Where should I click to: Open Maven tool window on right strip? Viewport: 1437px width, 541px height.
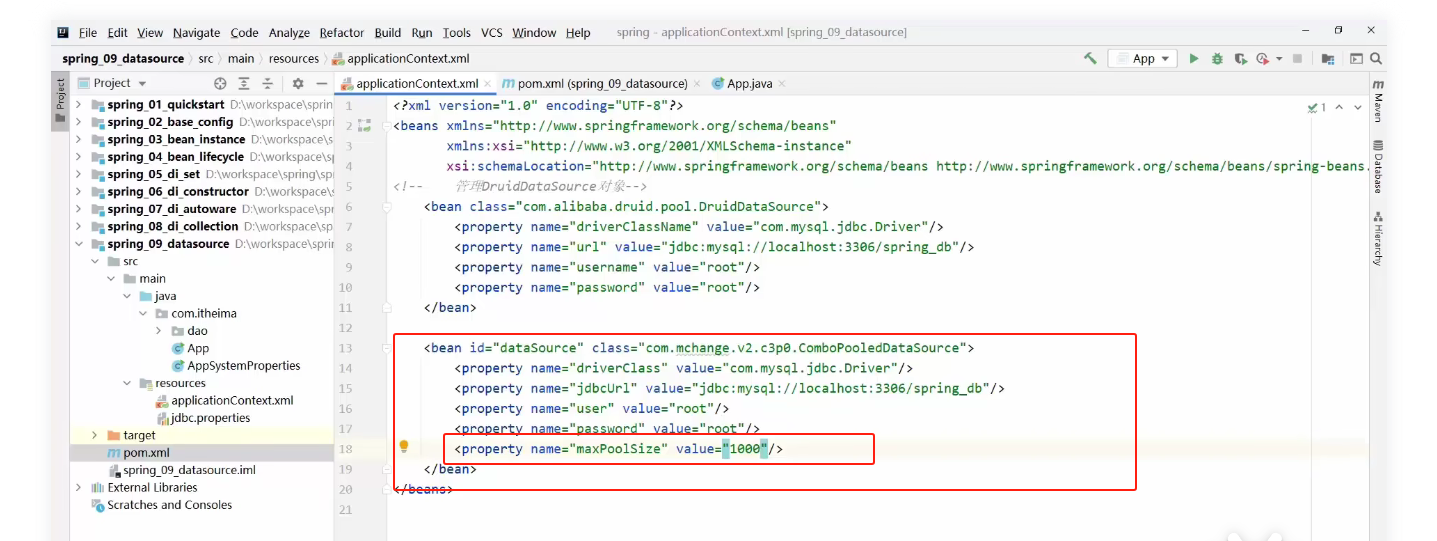(x=1378, y=101)
